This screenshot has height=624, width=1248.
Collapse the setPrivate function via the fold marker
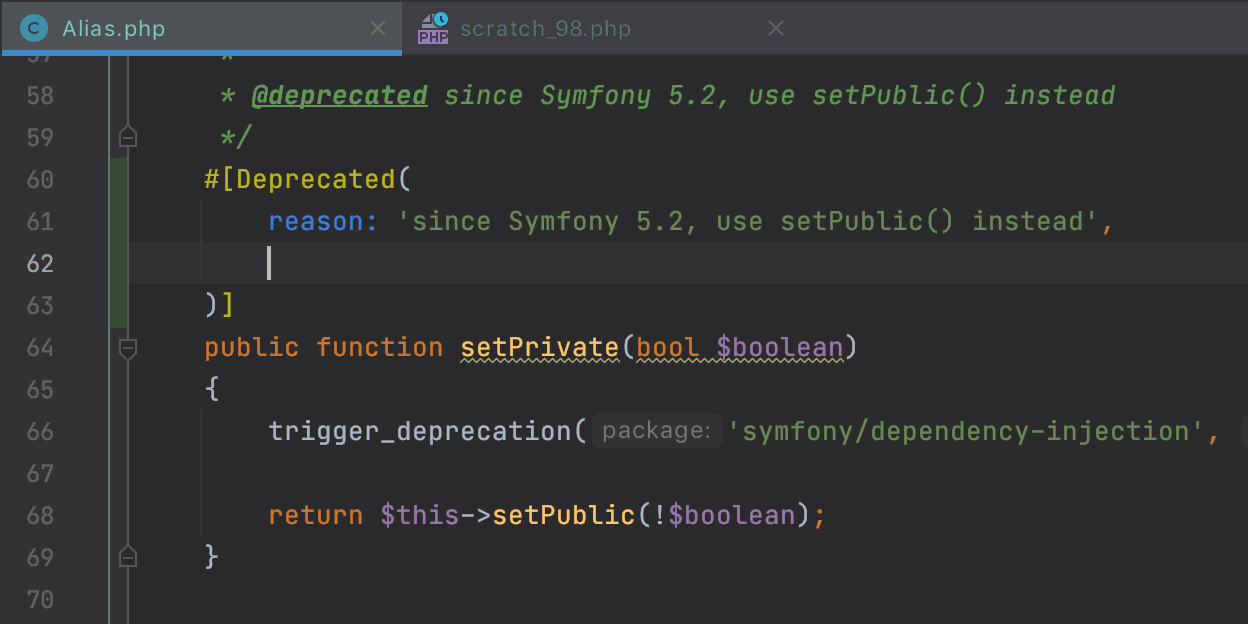tap(128, 347)
